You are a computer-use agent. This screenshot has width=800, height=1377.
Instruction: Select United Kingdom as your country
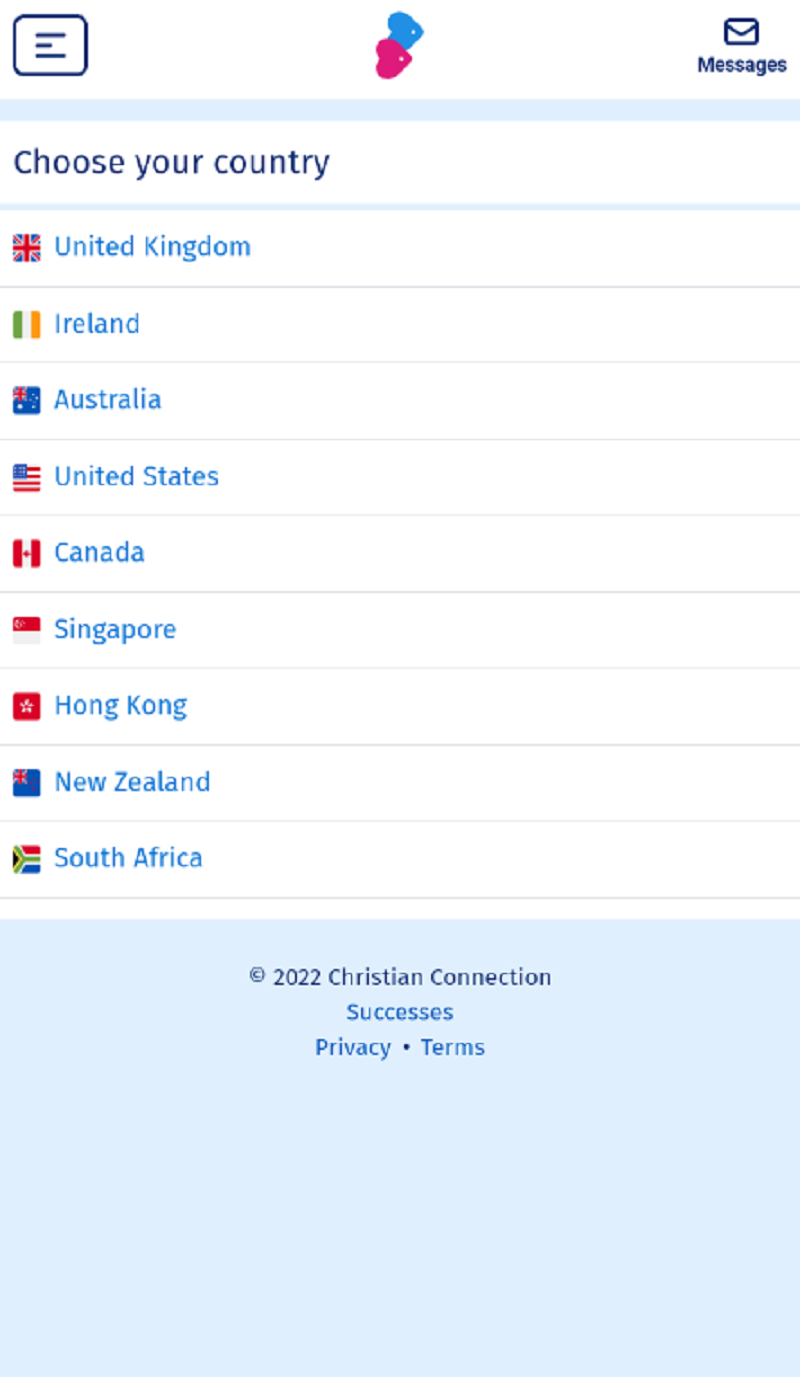(x=152, y=247)
